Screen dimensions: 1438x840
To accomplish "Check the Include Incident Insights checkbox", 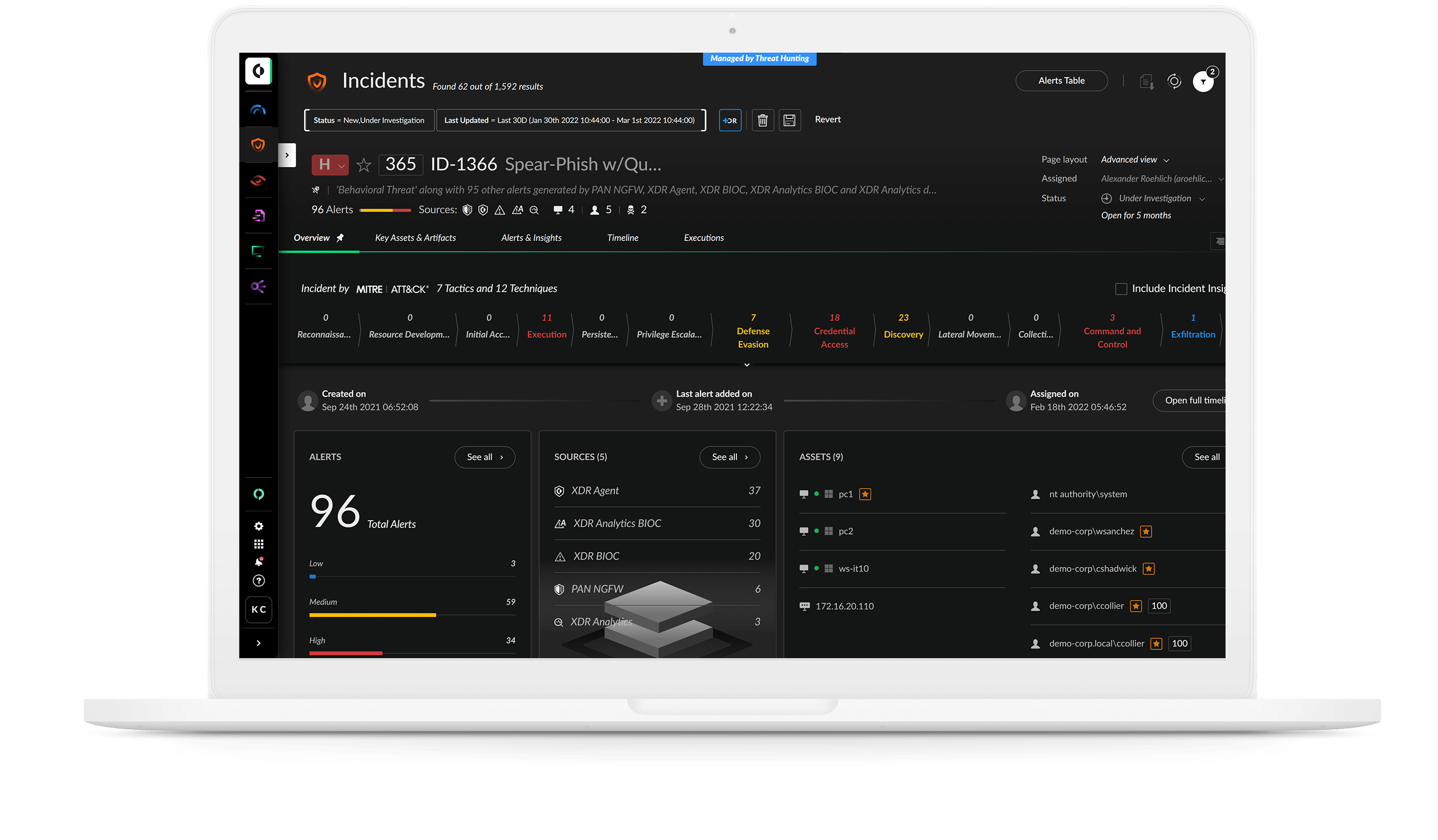I will 1121,289.
